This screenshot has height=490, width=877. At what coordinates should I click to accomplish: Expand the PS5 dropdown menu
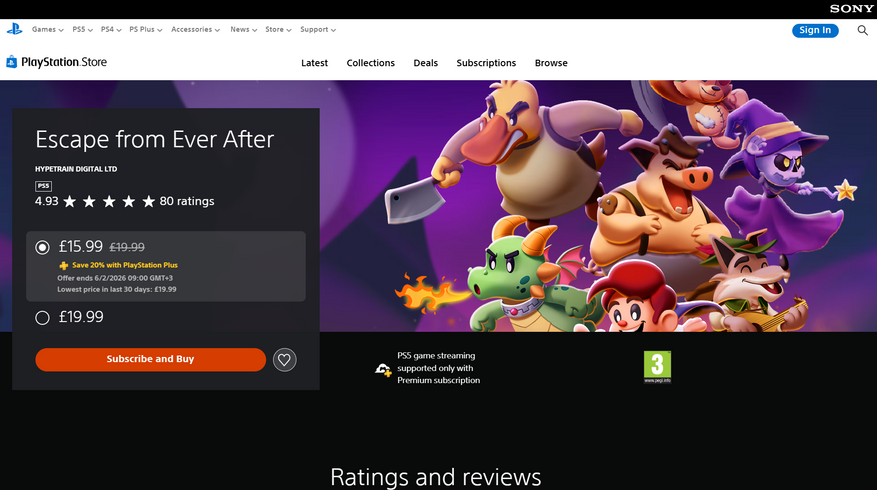point(82,30)
